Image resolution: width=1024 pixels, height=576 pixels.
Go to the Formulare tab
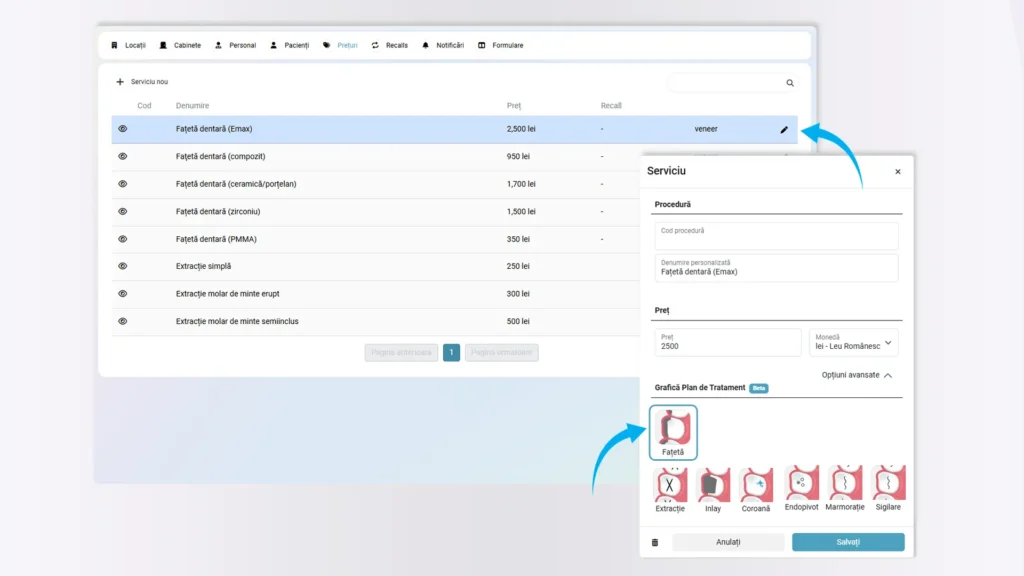[501, 45]
